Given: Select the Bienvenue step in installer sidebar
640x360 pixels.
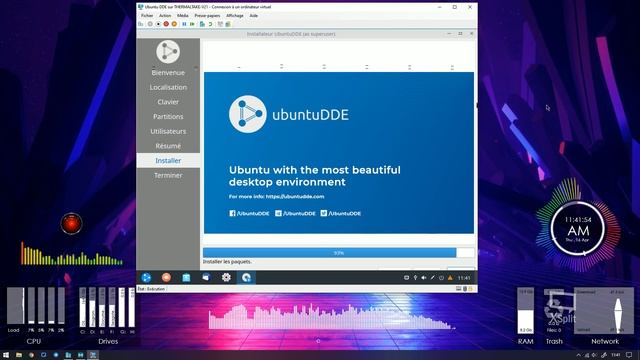Looking at the screenshot, I should click(168, 73).
